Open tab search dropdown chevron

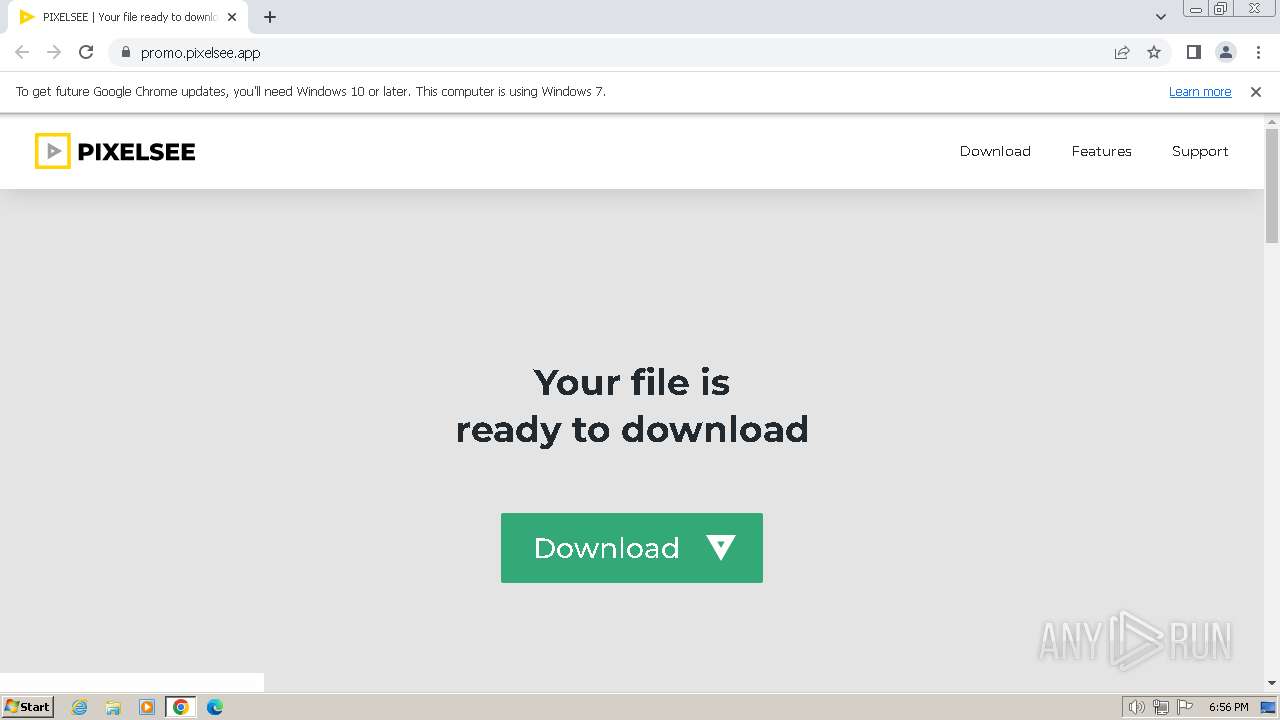[1161, 17]
